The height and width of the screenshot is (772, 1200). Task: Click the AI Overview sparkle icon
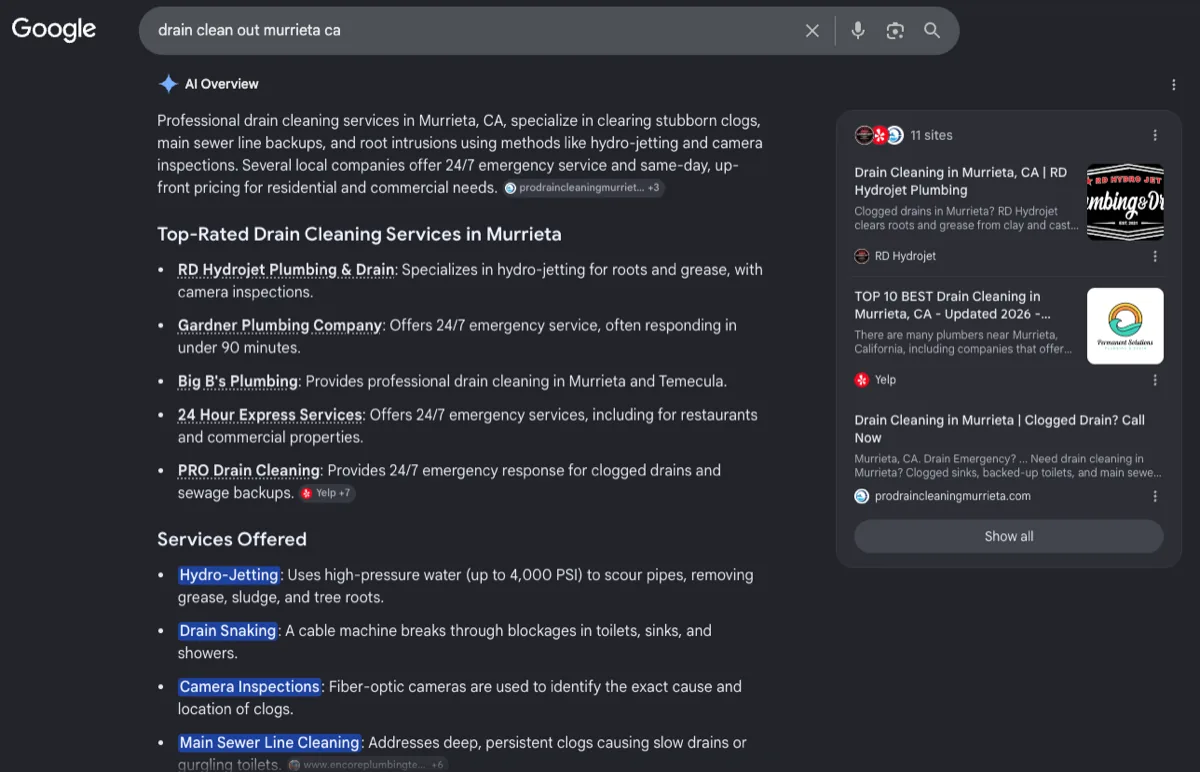168,84
